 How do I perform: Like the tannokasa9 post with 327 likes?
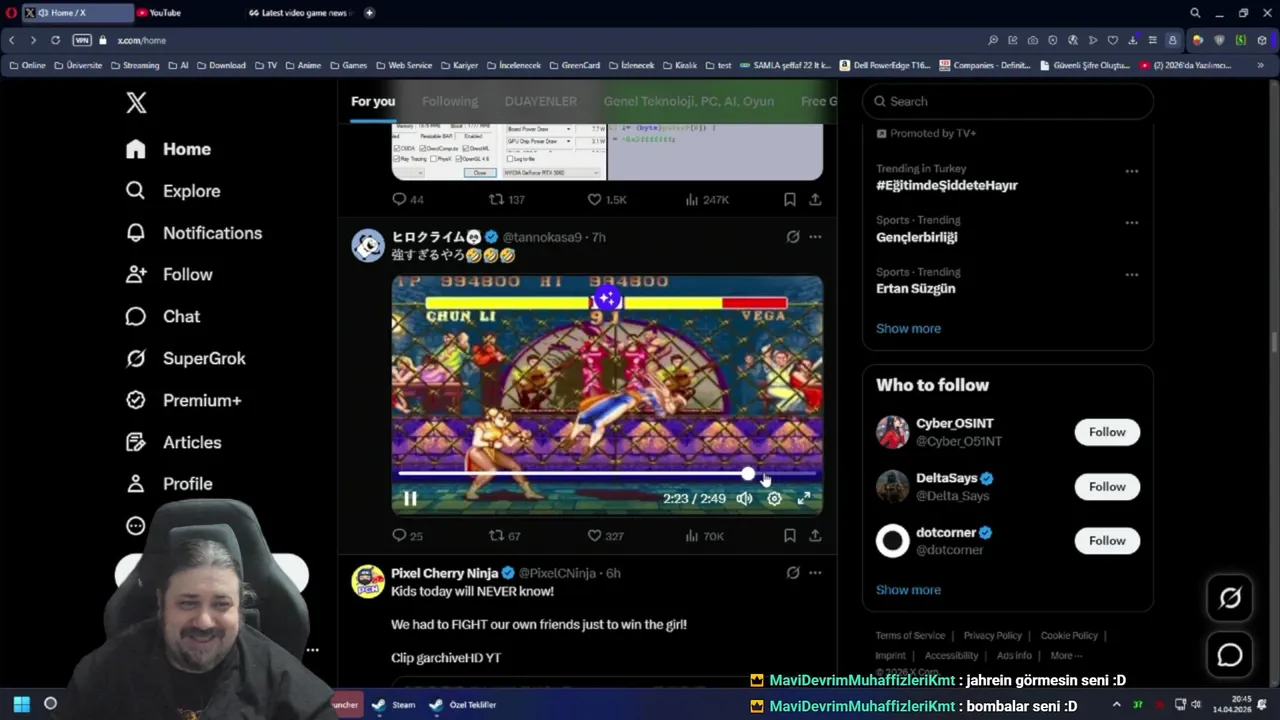point(605,536)
